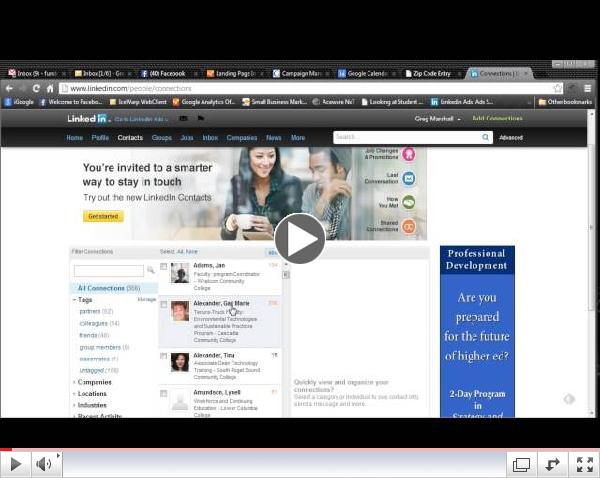This screenshot has width=600, height=478.
Task: Expand the Industries filter section
Action: point(90,405)
